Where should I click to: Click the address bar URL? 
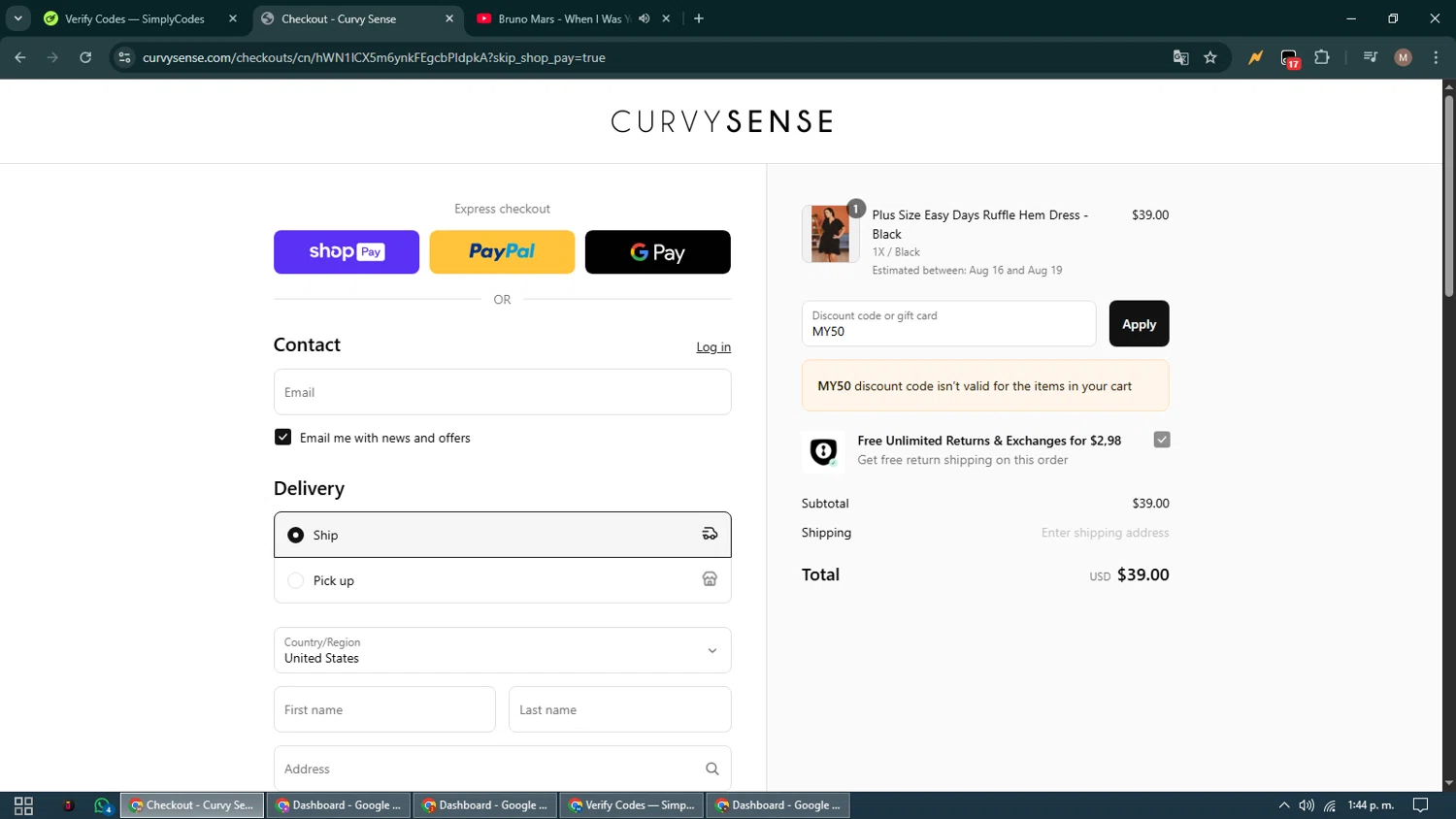click(x=374, y=57)
